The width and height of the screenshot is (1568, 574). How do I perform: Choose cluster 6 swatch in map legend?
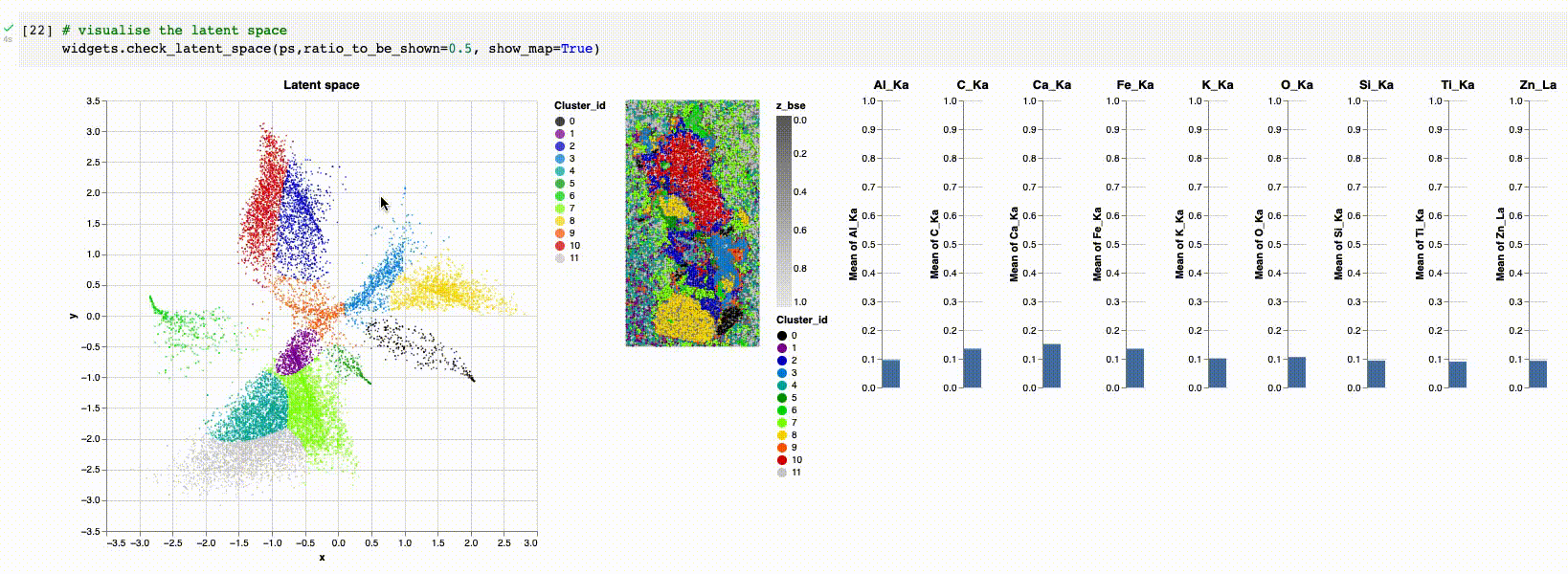coord(782,410)
